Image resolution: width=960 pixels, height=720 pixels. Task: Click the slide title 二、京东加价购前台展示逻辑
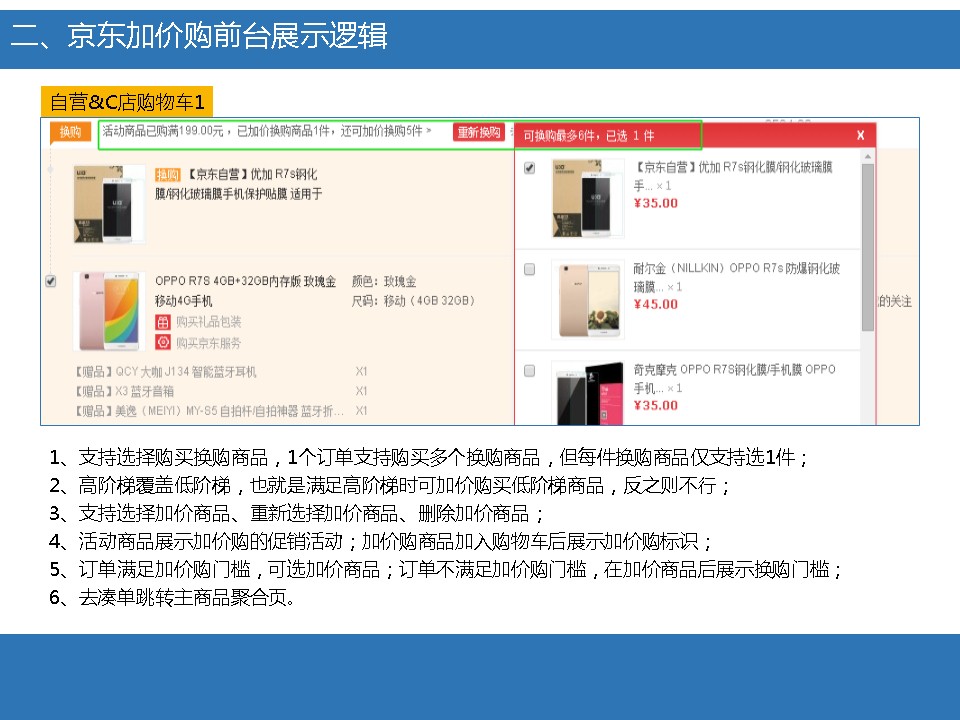point(199,36)
